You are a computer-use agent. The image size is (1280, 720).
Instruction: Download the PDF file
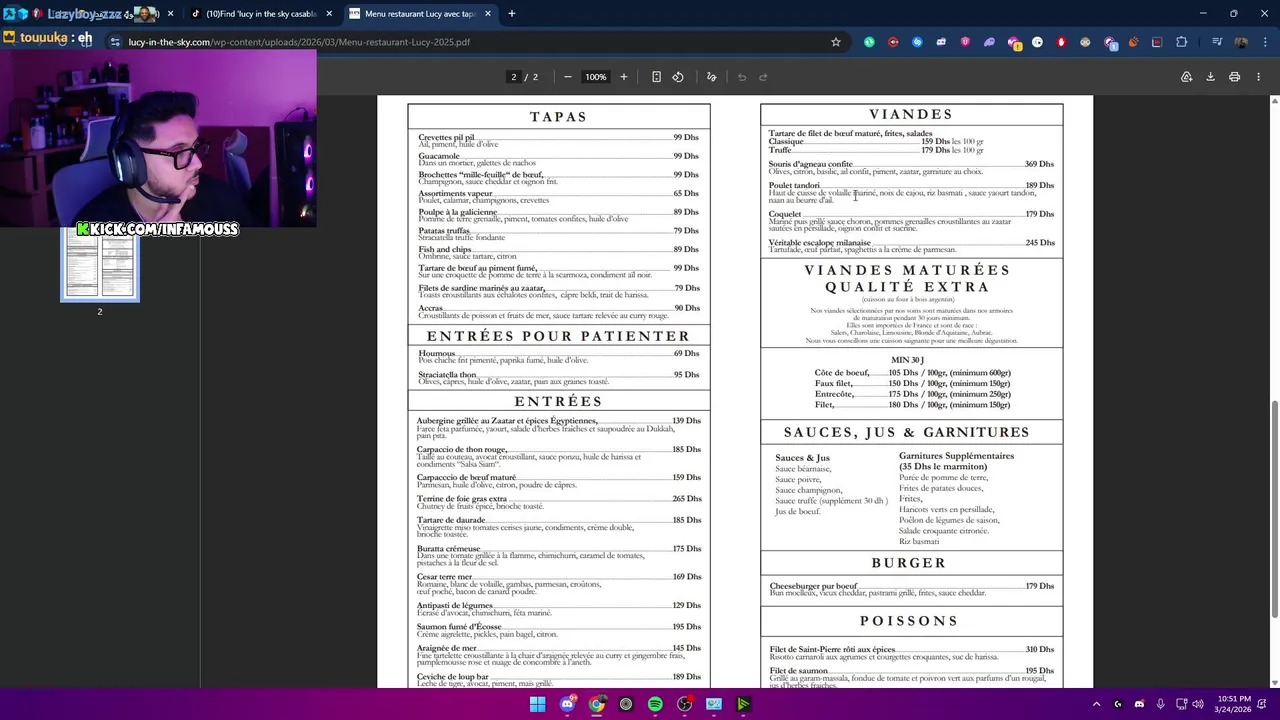[1210, 77]
